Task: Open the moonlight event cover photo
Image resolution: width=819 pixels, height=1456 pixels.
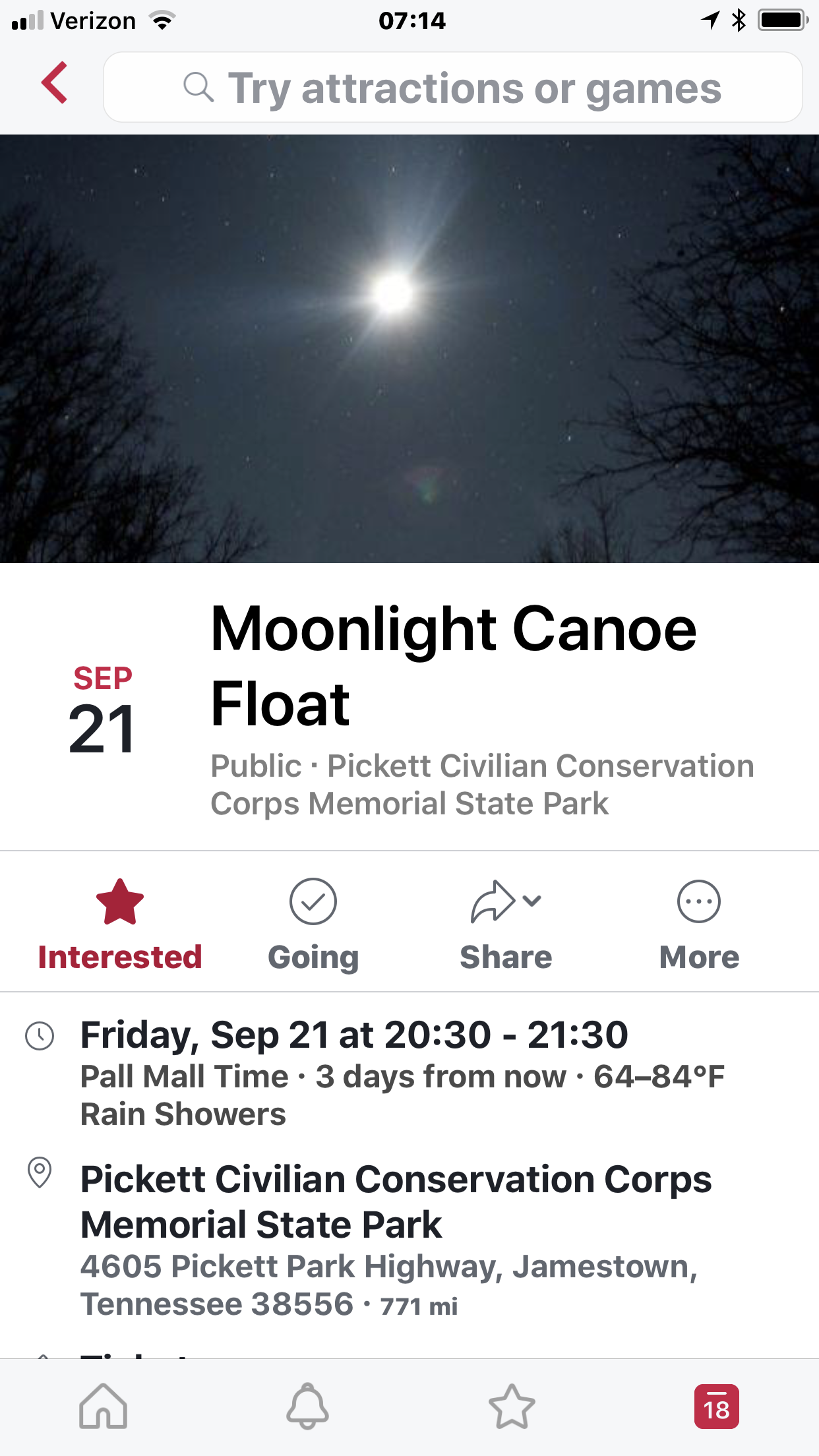Action: (409, 348)
